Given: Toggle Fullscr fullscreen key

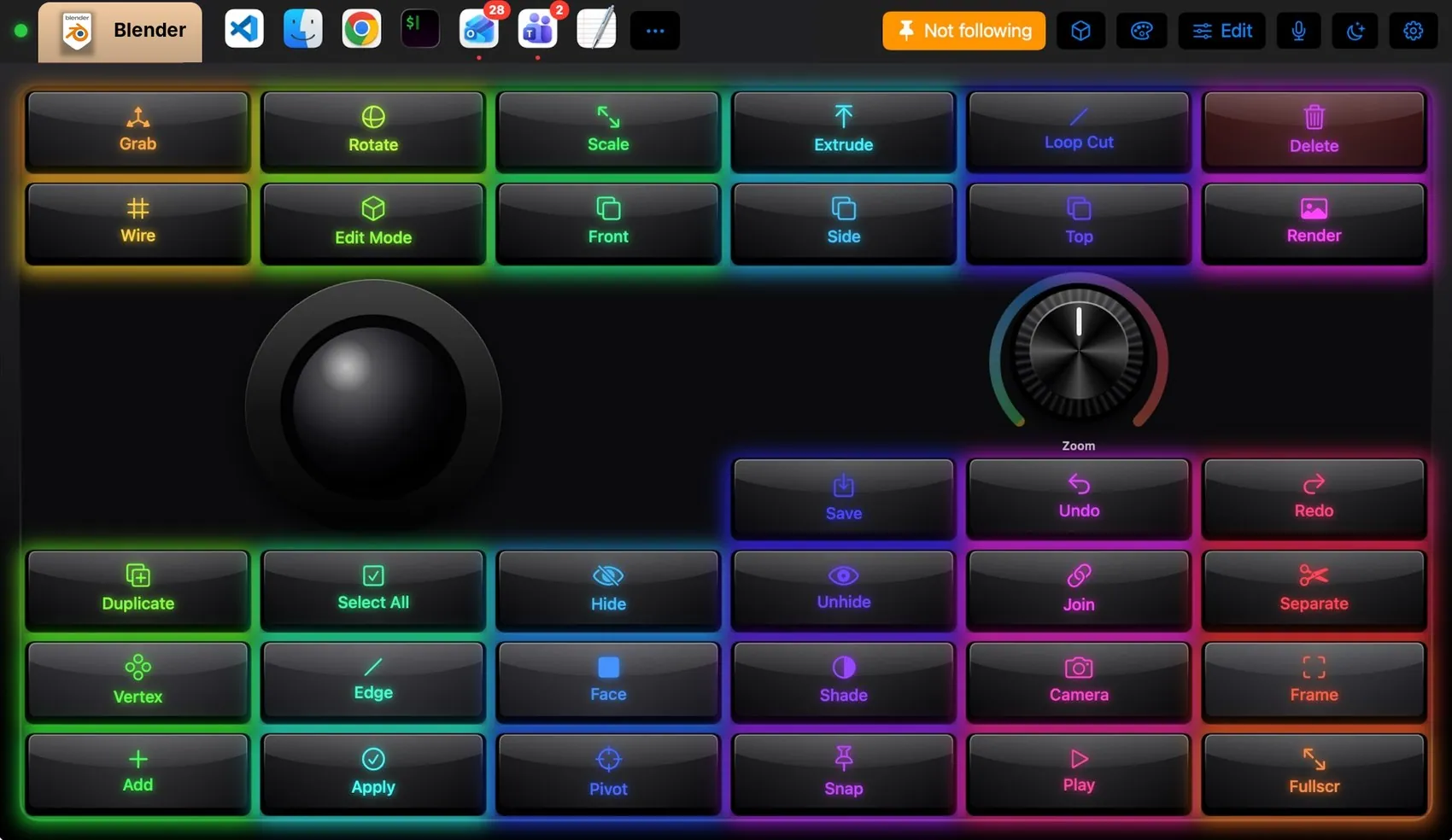Looking at the screenshot, I should click(1314, 773).
